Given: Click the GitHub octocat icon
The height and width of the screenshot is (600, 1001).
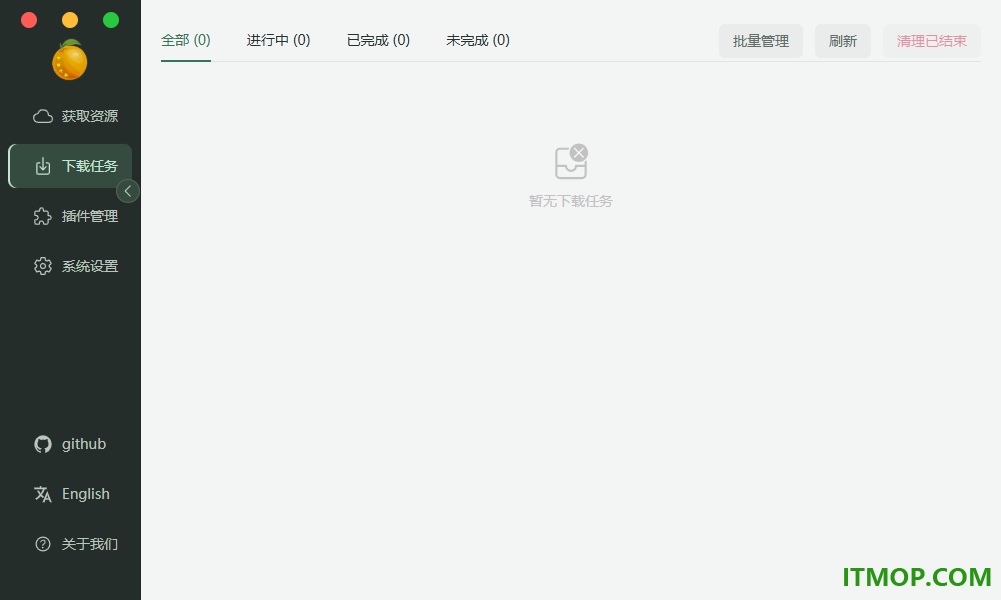Looking at the screenshot, I should coord(43,444).
